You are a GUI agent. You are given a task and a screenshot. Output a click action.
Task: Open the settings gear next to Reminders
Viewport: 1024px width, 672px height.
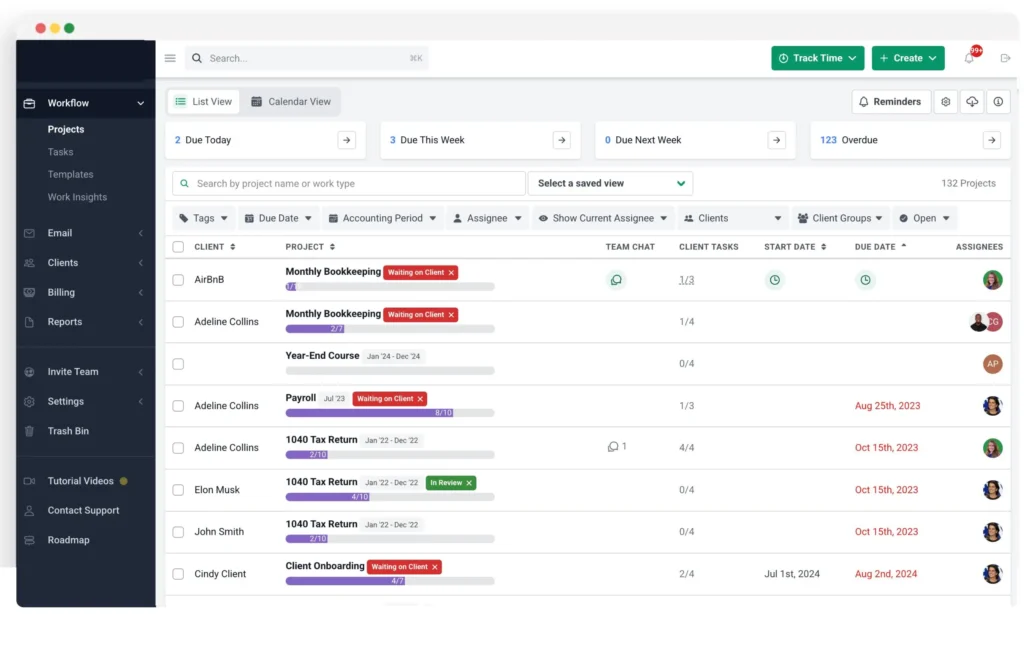[x=946, y=102]
